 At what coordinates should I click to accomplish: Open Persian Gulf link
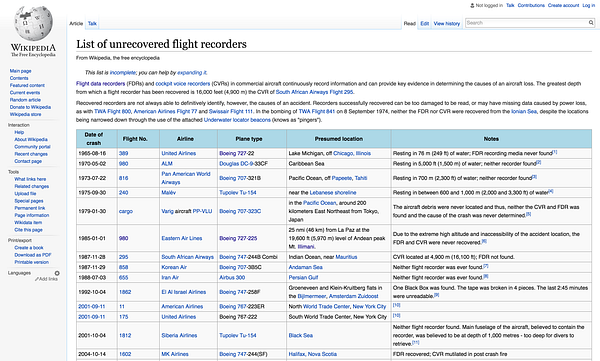[303, 278]
